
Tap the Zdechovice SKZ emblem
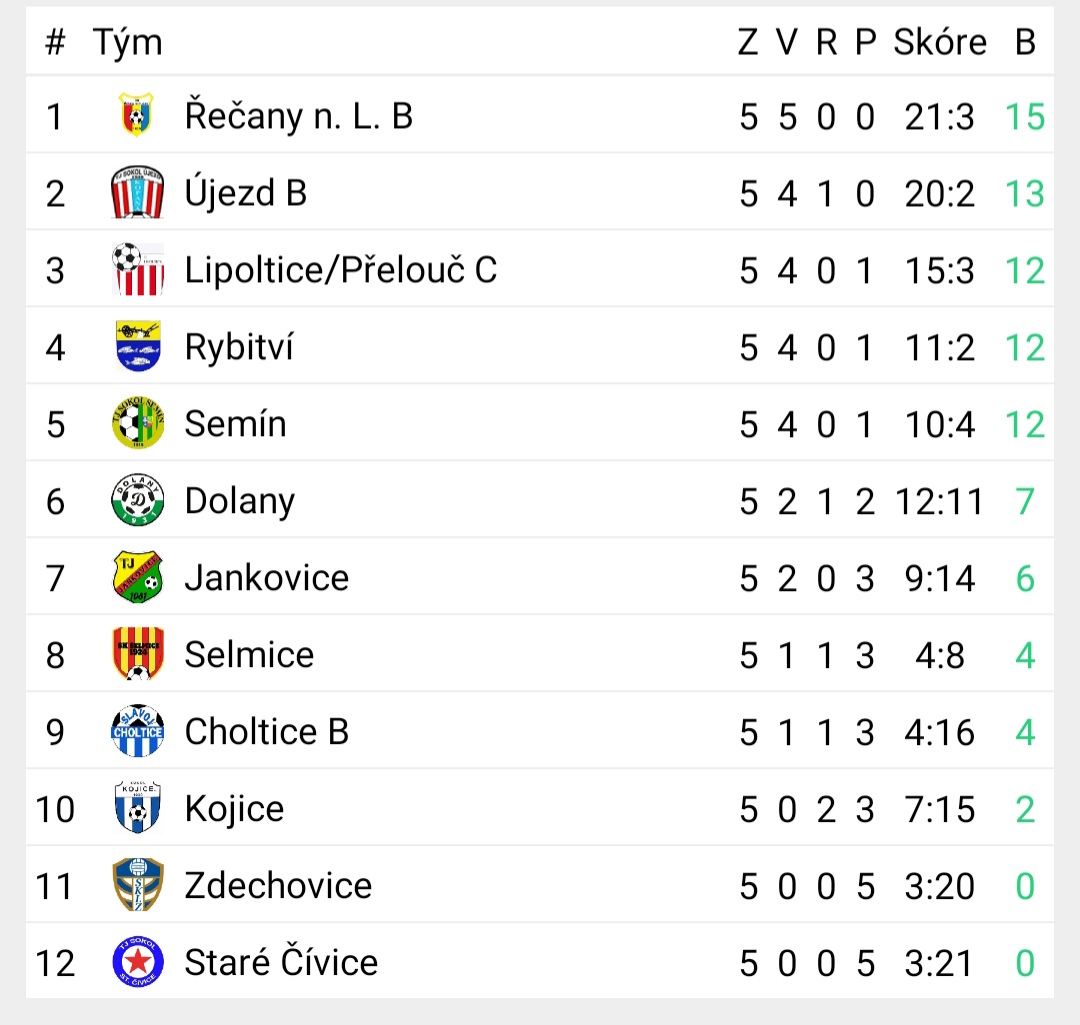tap(138, 884)
